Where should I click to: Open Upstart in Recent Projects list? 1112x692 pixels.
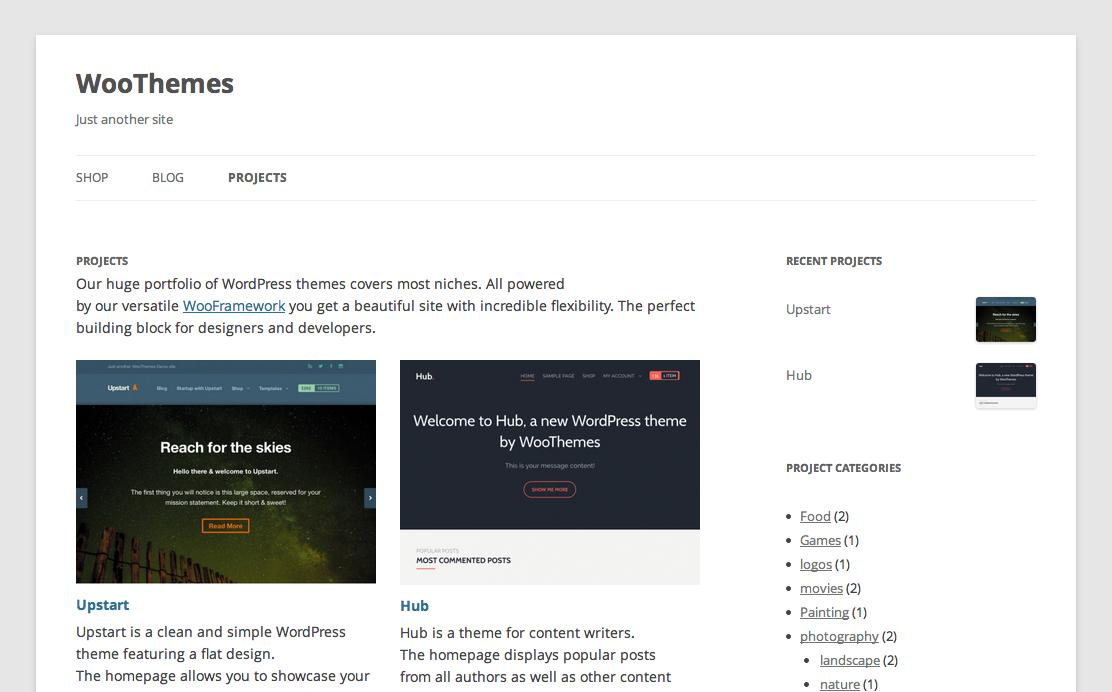pyautogui.click(x=808, y=309)
